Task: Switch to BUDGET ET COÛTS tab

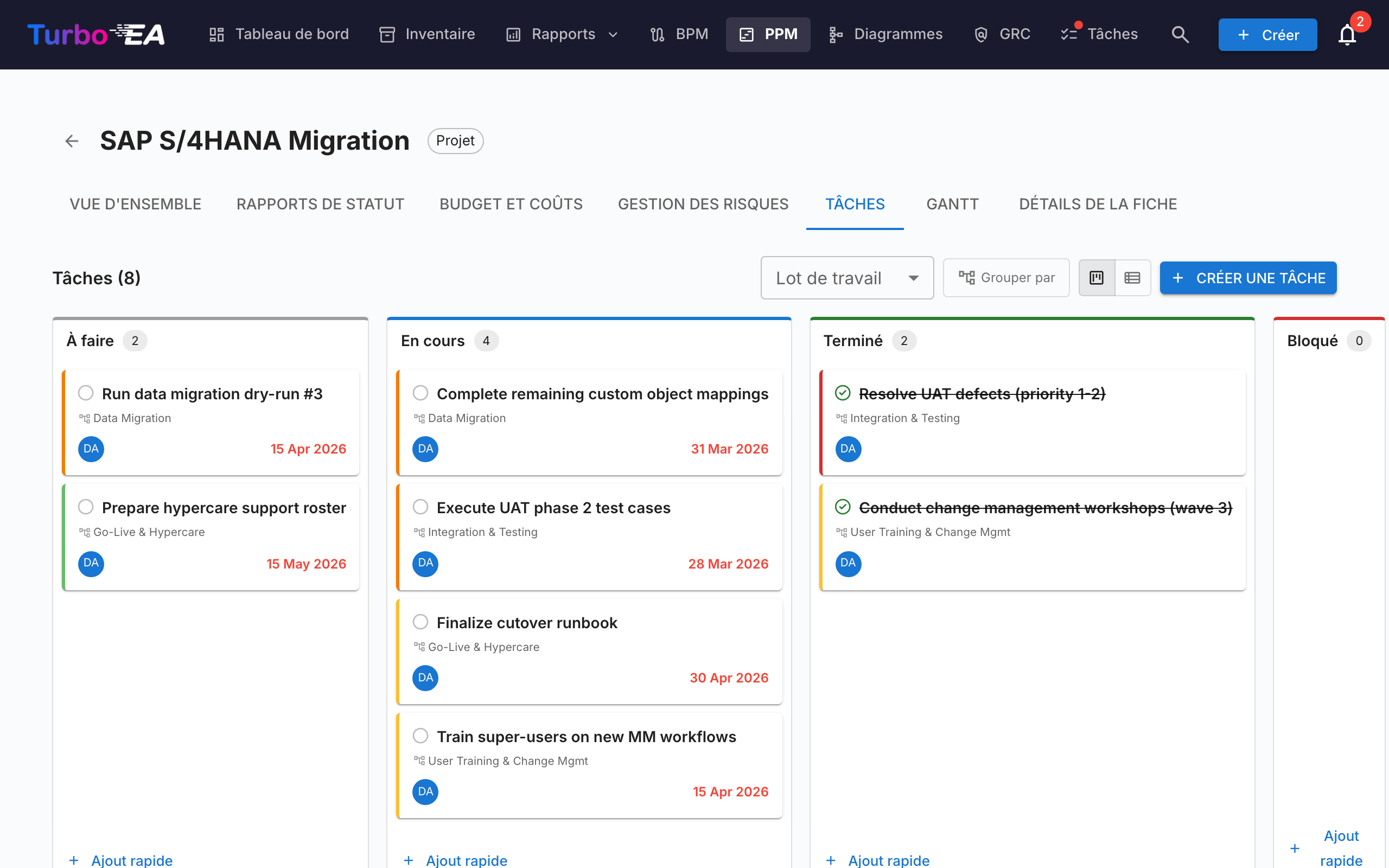Action: tap(511, 205)
